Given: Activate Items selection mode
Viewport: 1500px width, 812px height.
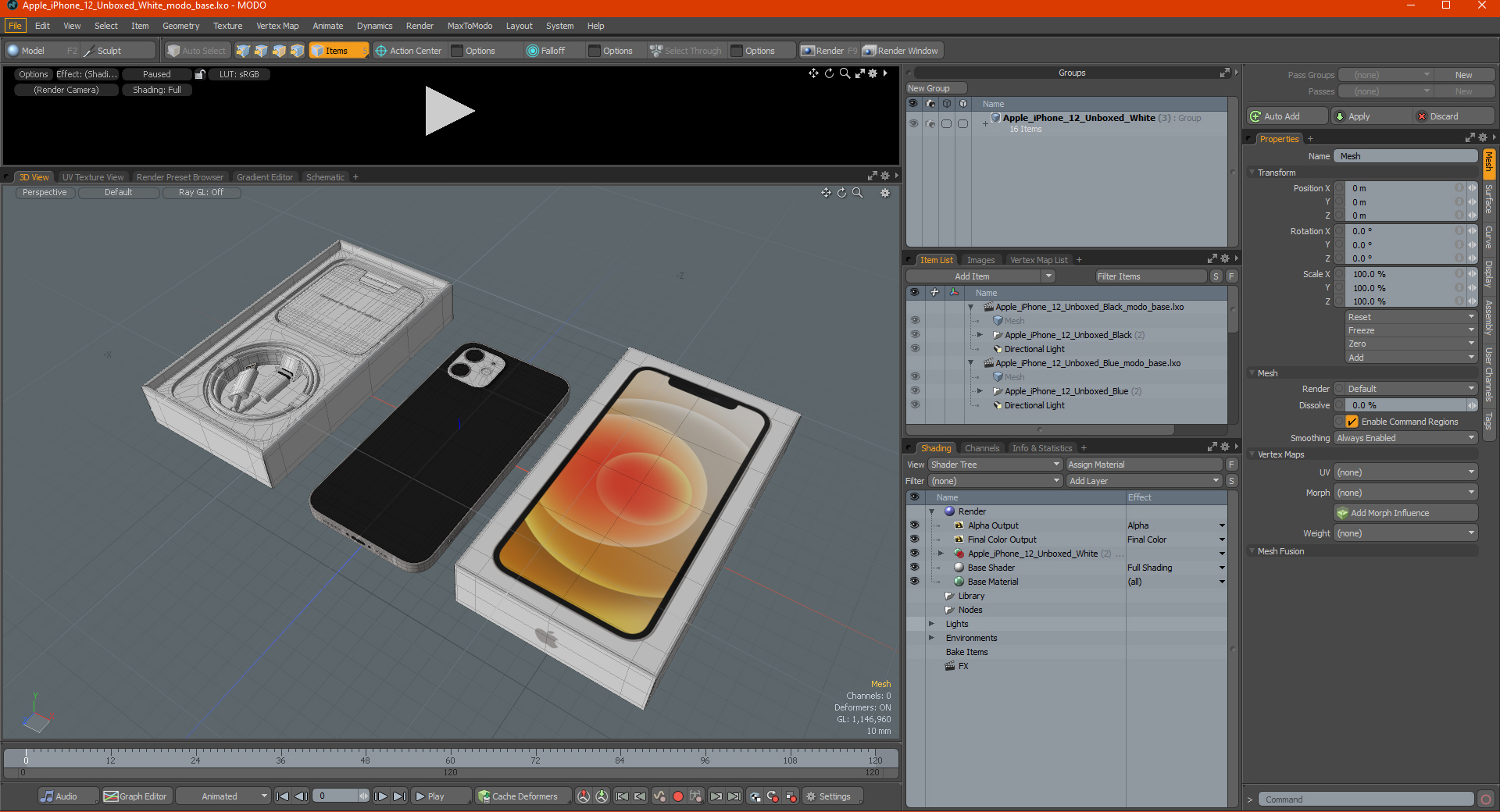Looking at the screenshot, I should (339, 51).
